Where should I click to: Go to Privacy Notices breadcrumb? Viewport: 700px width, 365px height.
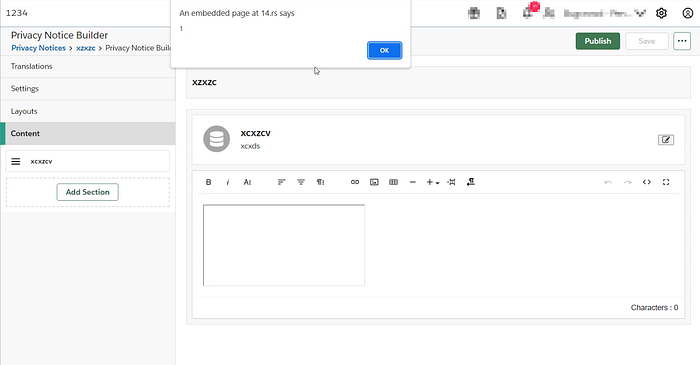pos(38,48)
